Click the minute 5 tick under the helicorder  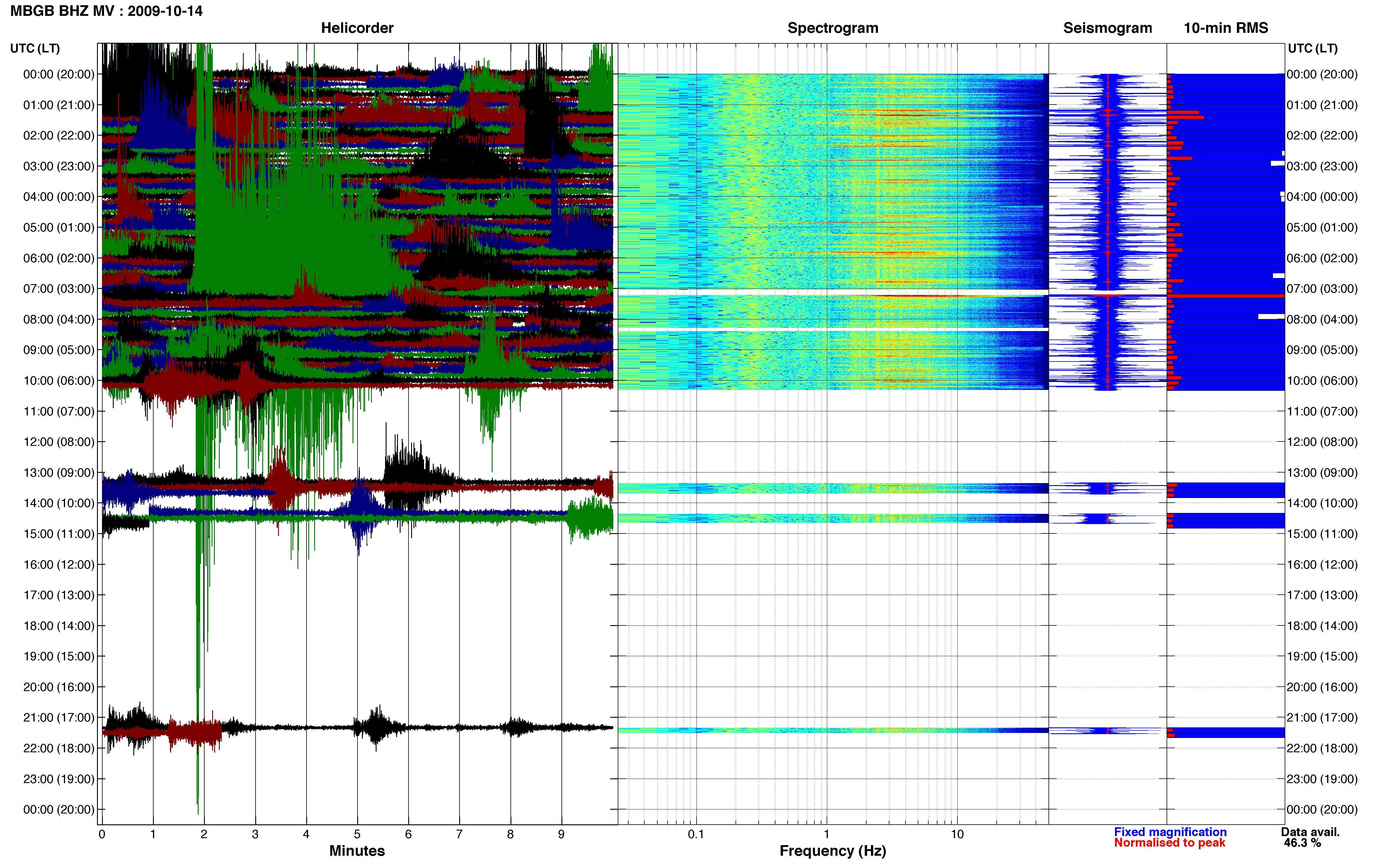357,834
